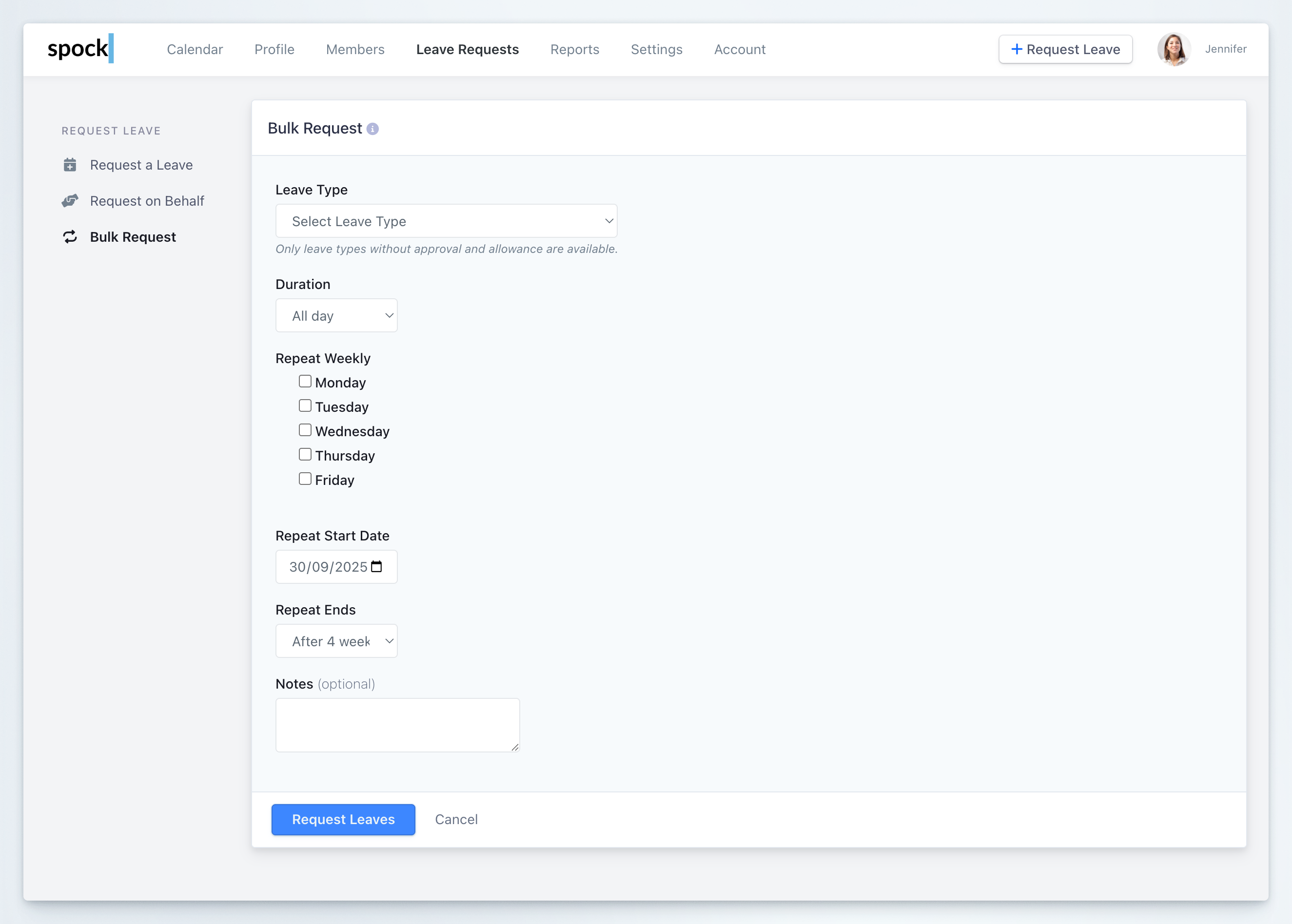Expand the Duration All day dropdown
1292x924 pixels.
click(336, 315)
